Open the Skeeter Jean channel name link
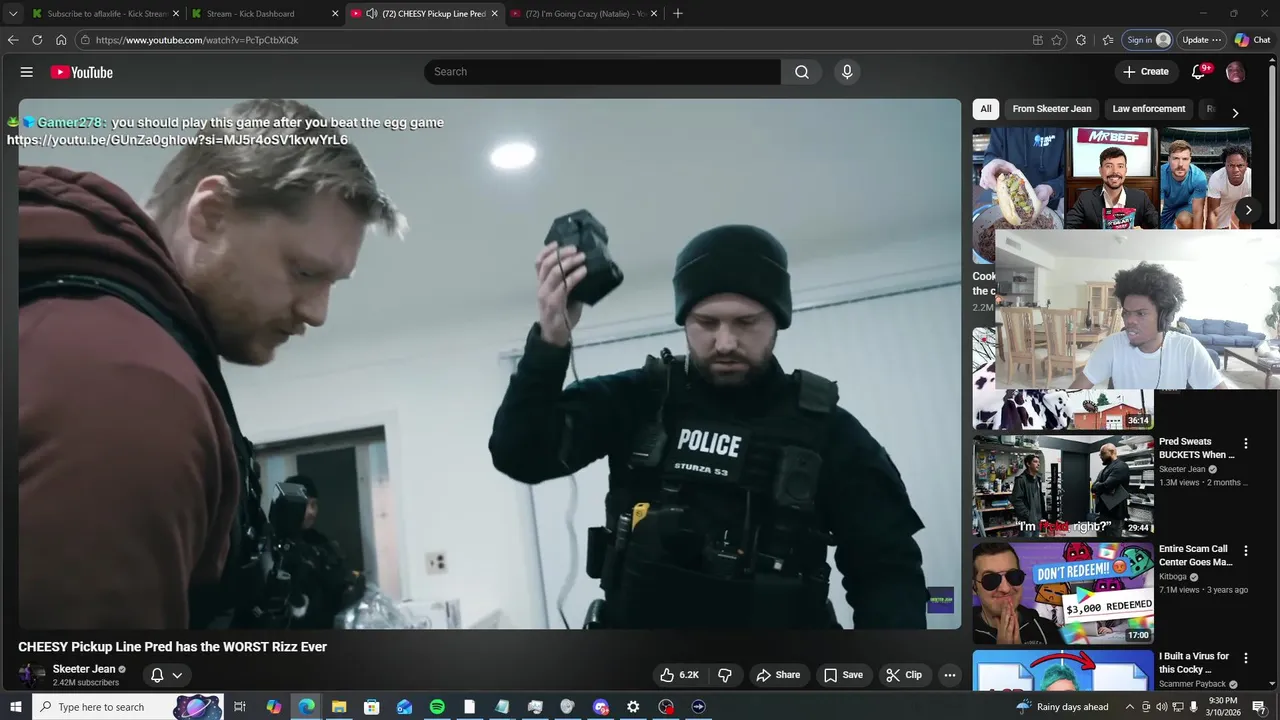The height and width of the screenshot is (720, 1280). [x=84, y=669]
